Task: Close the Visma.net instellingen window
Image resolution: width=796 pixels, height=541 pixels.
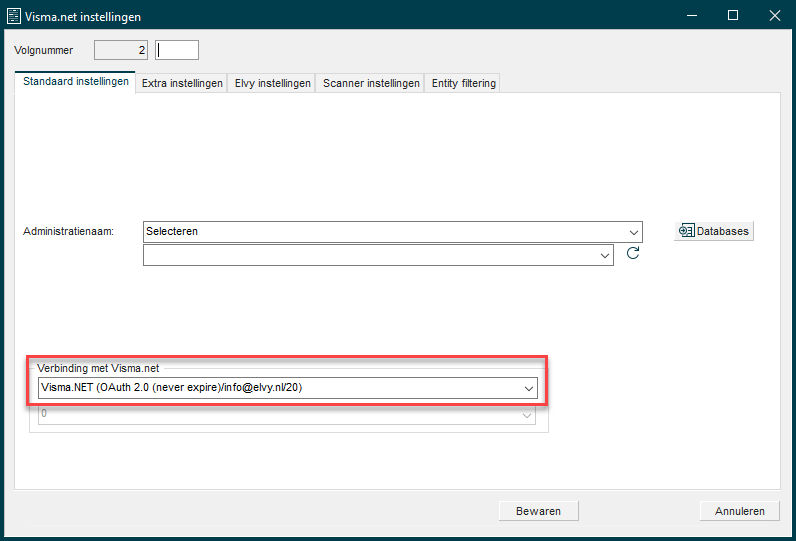Action: (775, 16)
